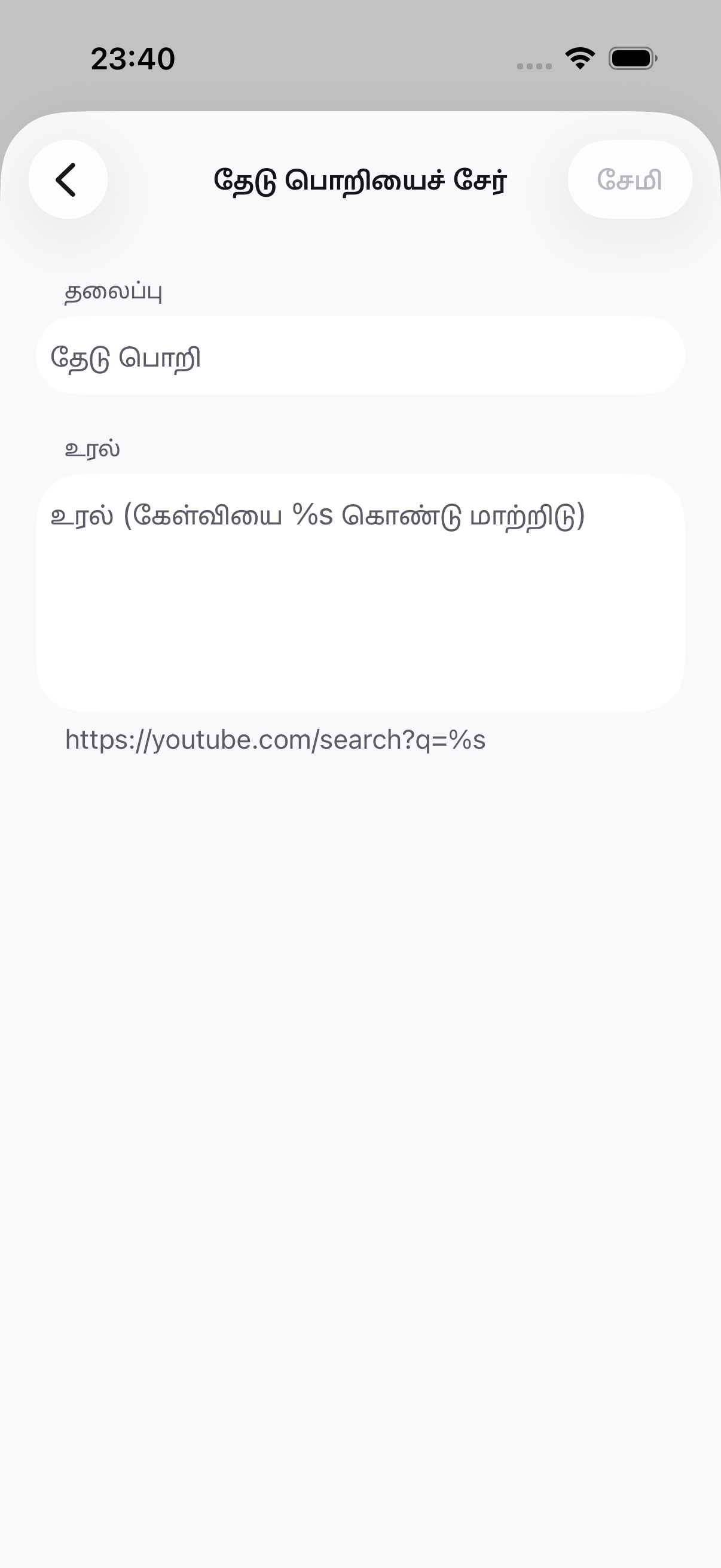Tap the 23:40 clock in status bar
The height and width of the screenshot is (1568, 721).
133,59
